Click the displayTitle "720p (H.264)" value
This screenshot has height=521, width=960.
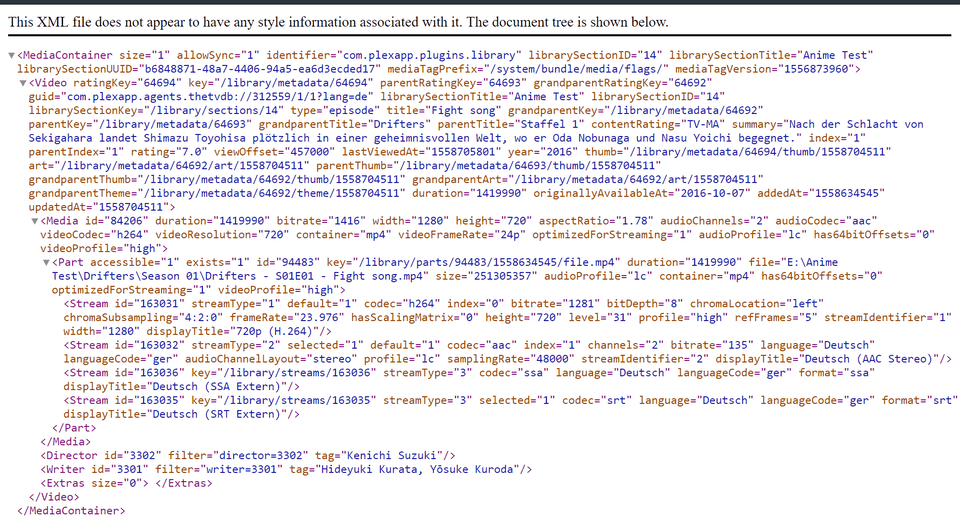tap(276, 331)
